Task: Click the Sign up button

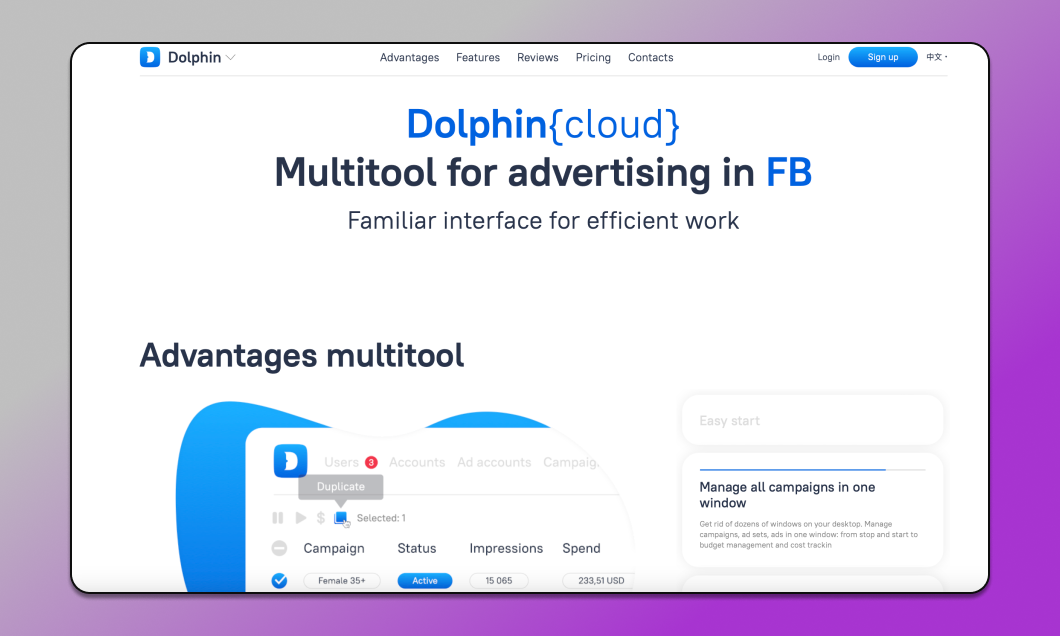Action: 883,57
